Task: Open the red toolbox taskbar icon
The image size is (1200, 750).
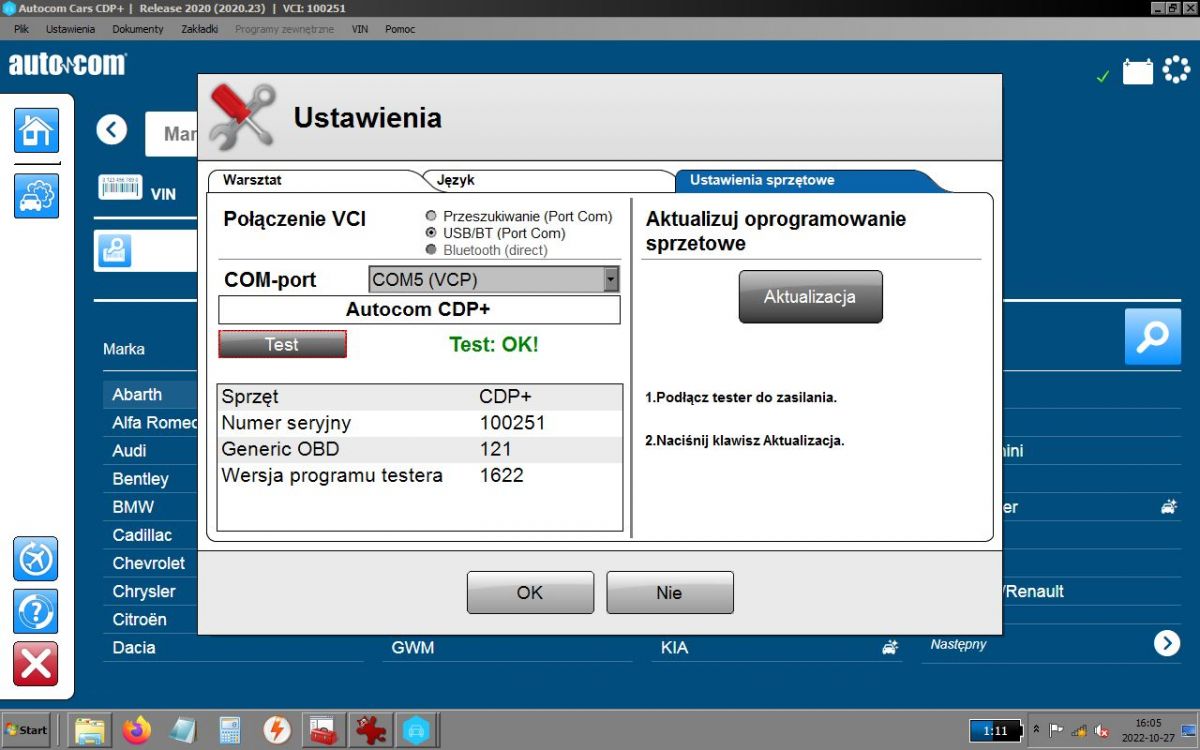Action: click(322, 730)
